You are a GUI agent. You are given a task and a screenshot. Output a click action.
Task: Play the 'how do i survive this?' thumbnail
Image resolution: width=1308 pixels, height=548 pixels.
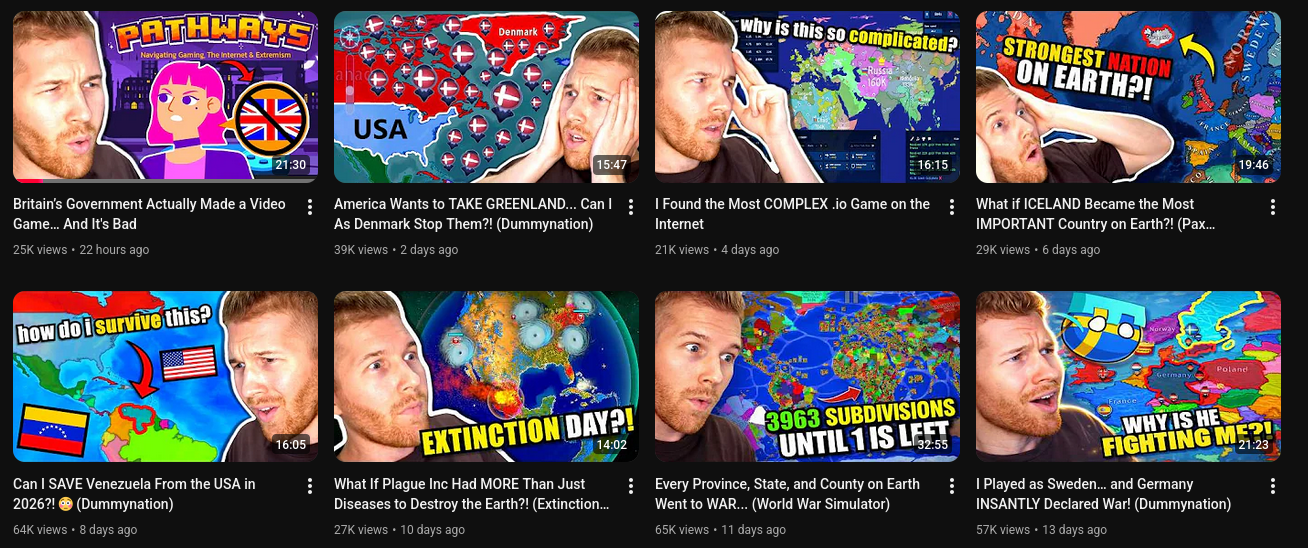[x=165, y=377]
